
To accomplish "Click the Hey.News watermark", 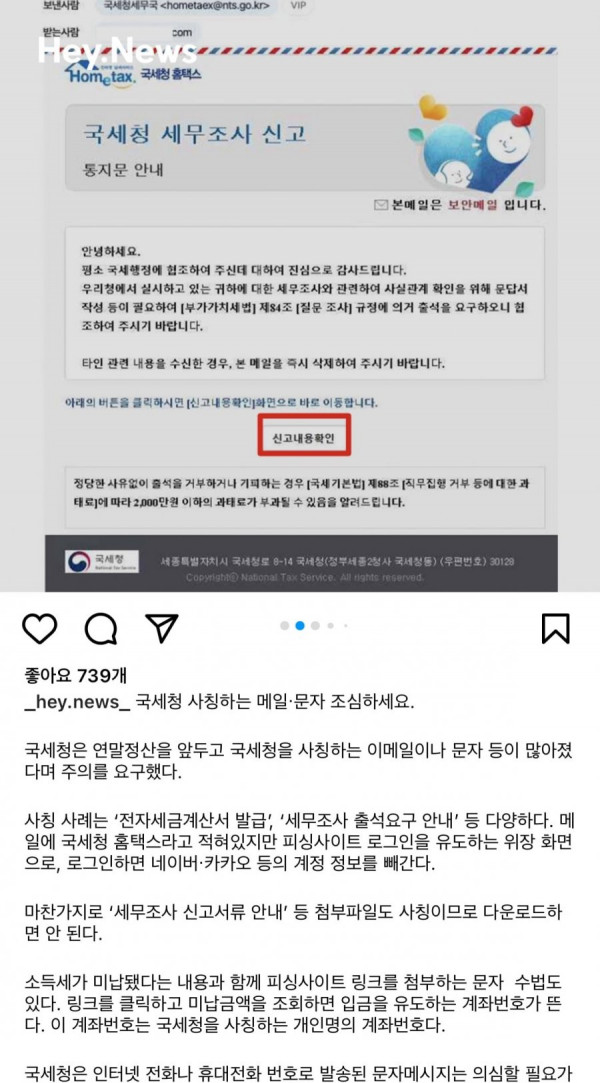I will click(x=117, y=50).
